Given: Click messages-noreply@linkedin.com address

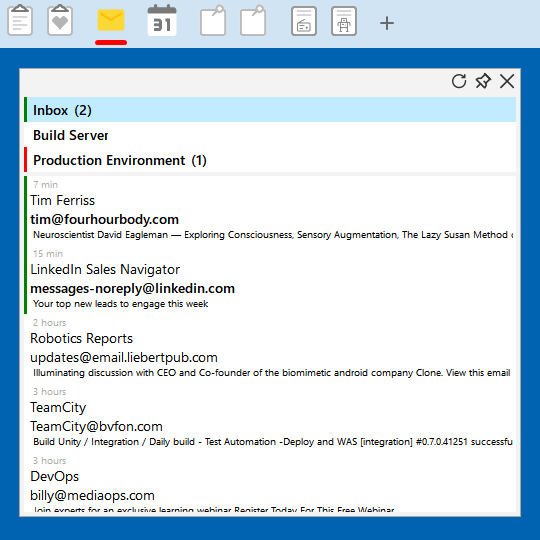Looking at the screenshot, I should click(133, 289).
